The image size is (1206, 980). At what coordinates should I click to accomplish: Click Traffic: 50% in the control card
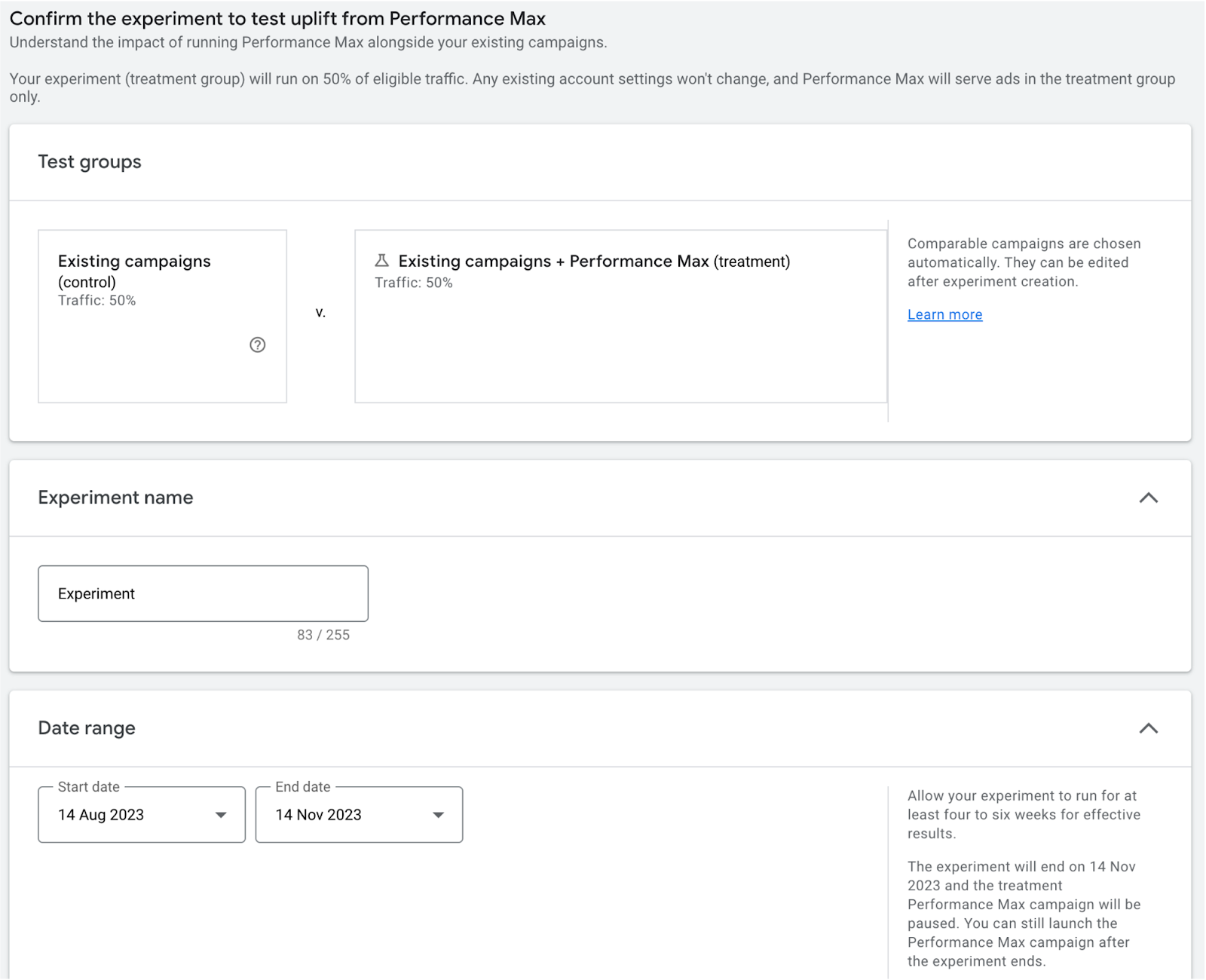[x=97, y=301]
